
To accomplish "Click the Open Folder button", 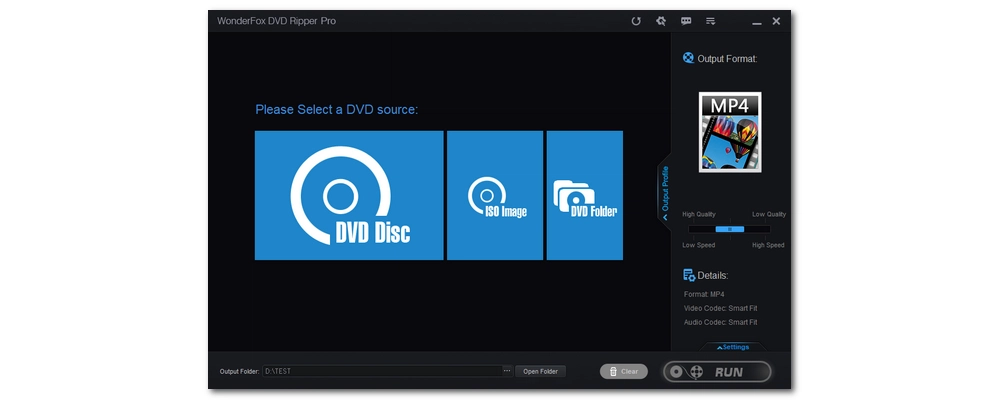I will coord(540,371).
